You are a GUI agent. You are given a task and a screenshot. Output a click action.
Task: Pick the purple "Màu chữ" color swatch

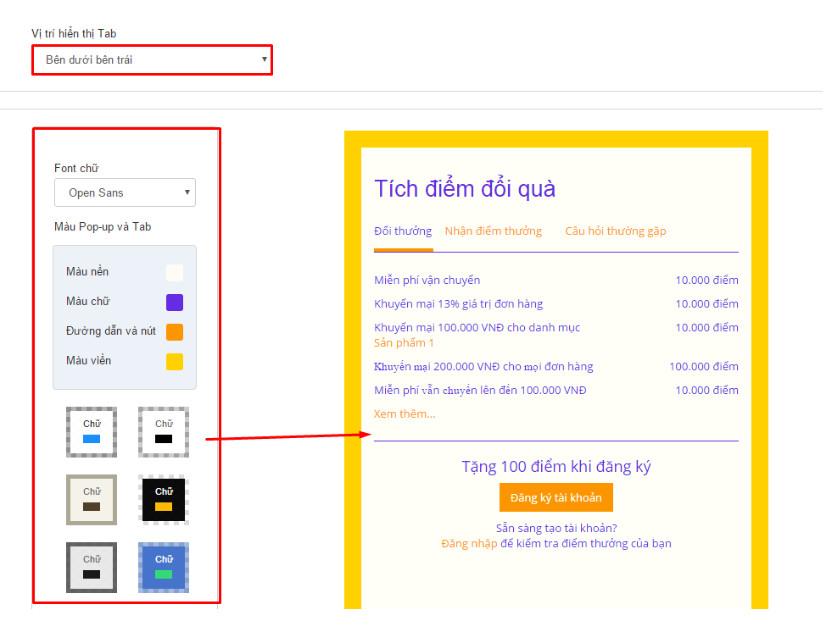pyautogui.click(x=174, y=302)
